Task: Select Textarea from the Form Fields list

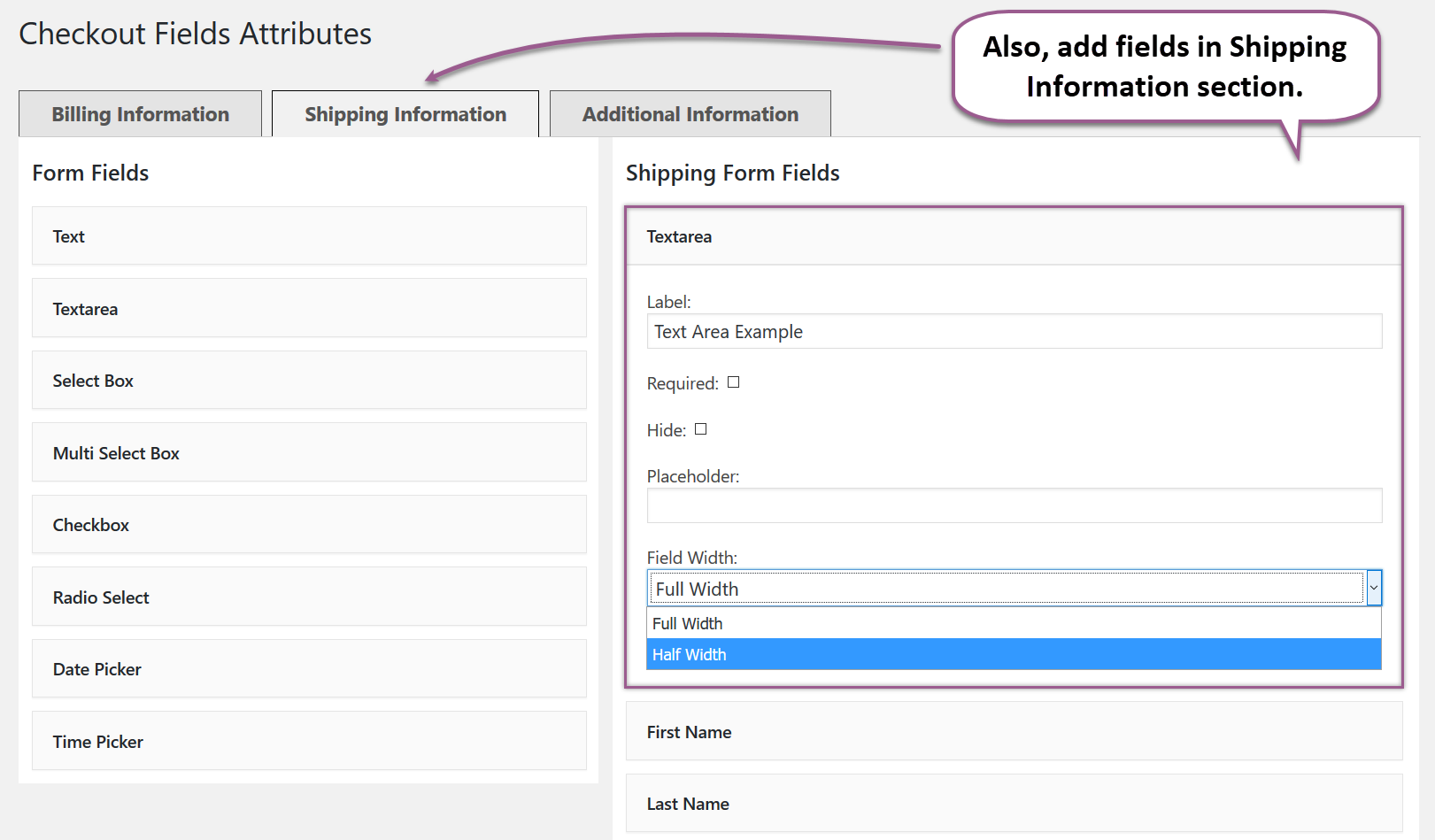Action: 309,308
